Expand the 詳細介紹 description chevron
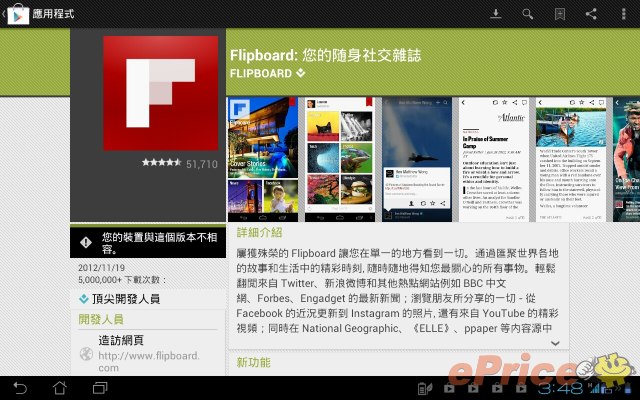 (555, 342)
